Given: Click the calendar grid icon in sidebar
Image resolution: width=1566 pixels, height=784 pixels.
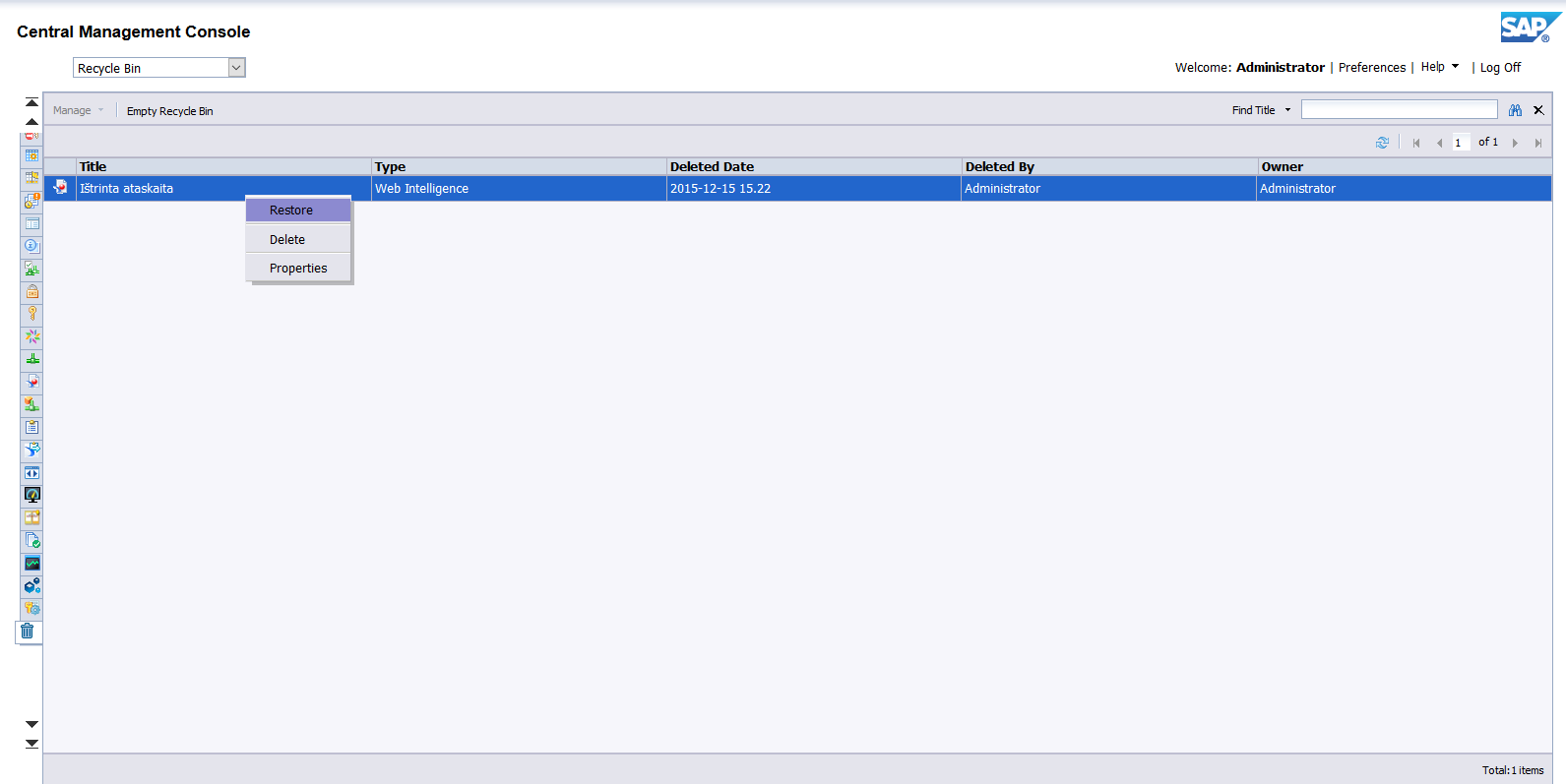Looking at the screenshot, I should (x=31, y=155).
